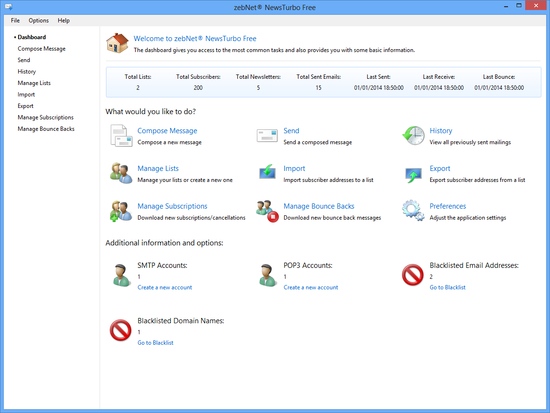The image size is (550, 413).
Task: Click the SMTP Accounts user icon
Action: coord(121,275)
